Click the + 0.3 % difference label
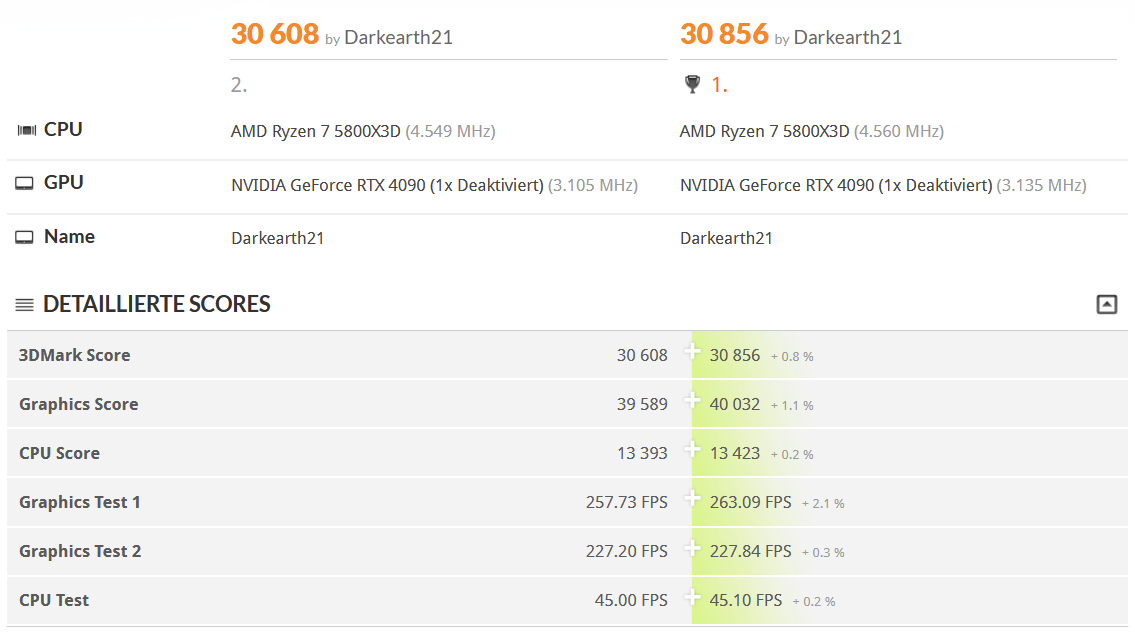 pos(823,553)
